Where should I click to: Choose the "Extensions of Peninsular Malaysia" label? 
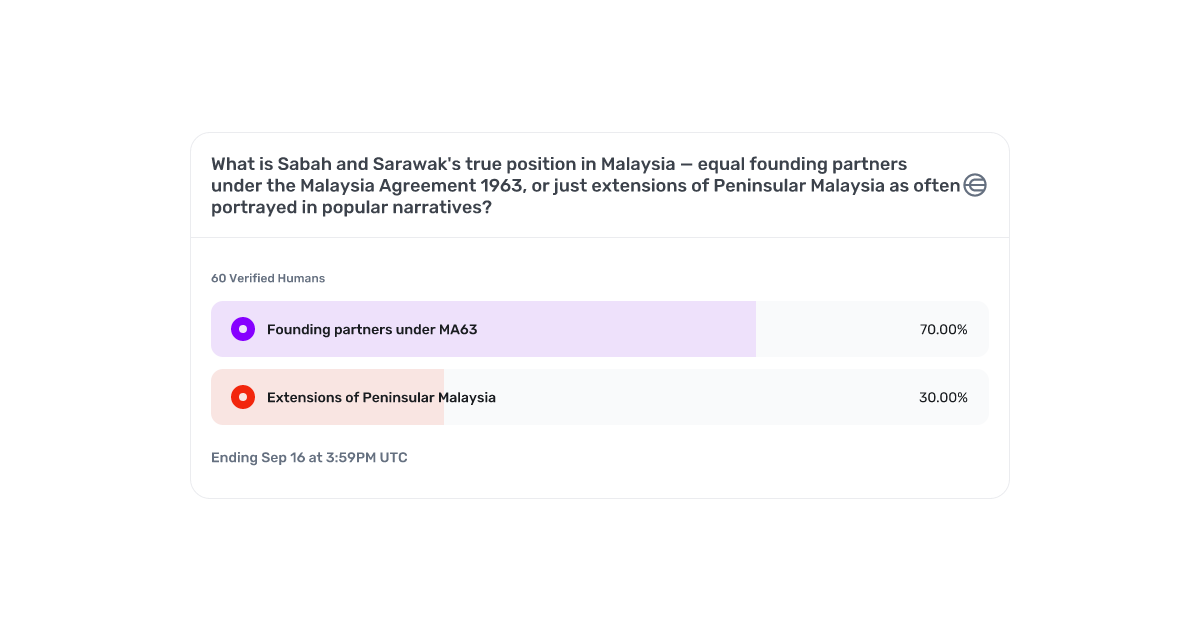coord(381,397)
